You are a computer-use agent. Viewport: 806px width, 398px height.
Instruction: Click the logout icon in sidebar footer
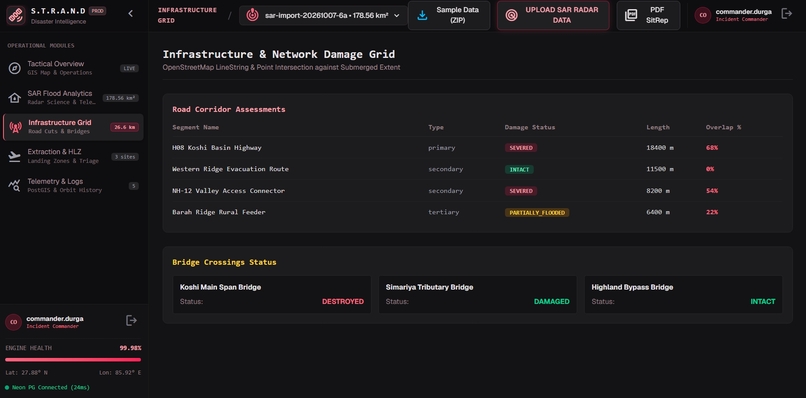click(x=131, y=320)
